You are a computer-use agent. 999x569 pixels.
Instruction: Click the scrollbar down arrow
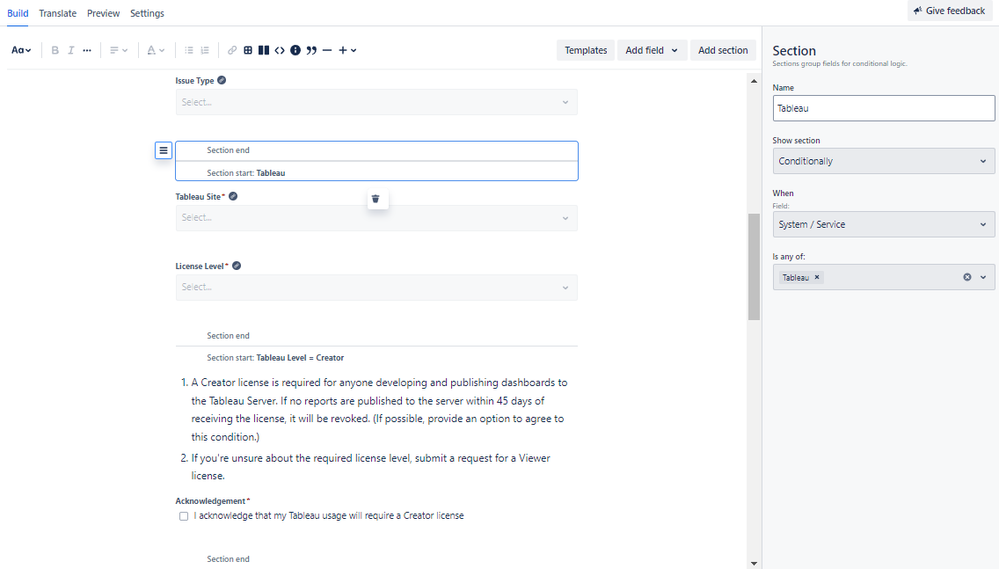754,563
